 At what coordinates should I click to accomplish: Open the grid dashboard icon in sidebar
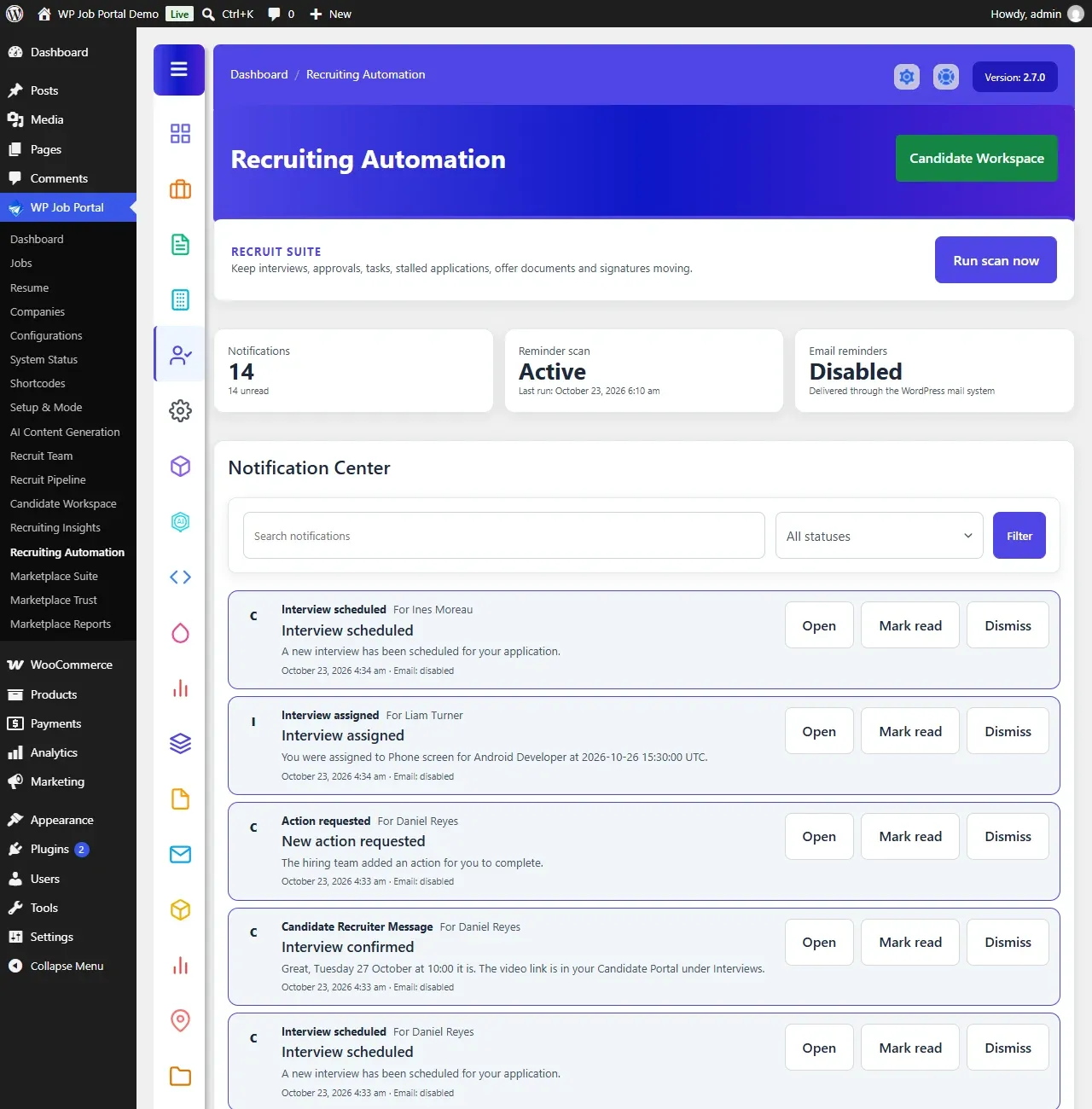[x=180, y=133]
